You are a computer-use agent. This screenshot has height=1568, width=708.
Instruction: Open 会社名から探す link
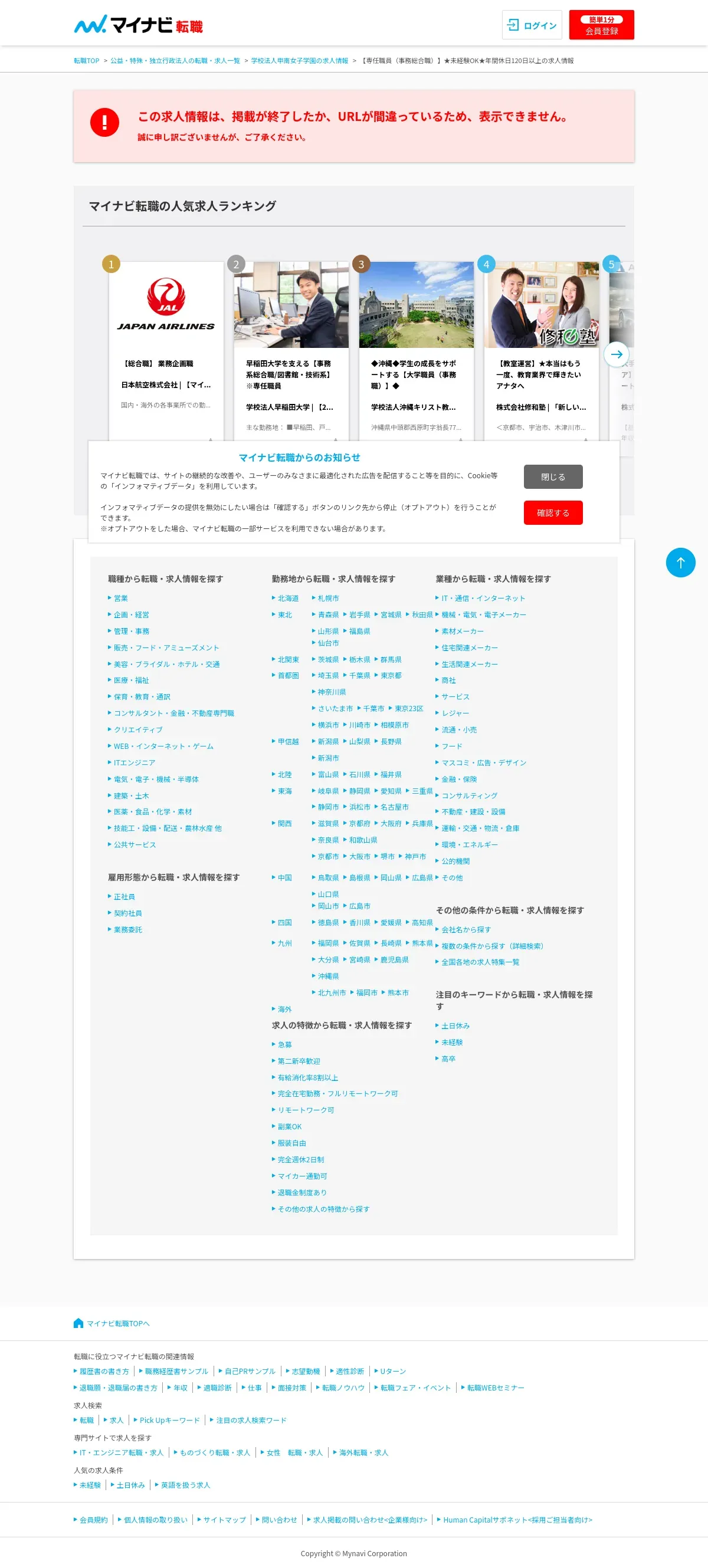466,930
